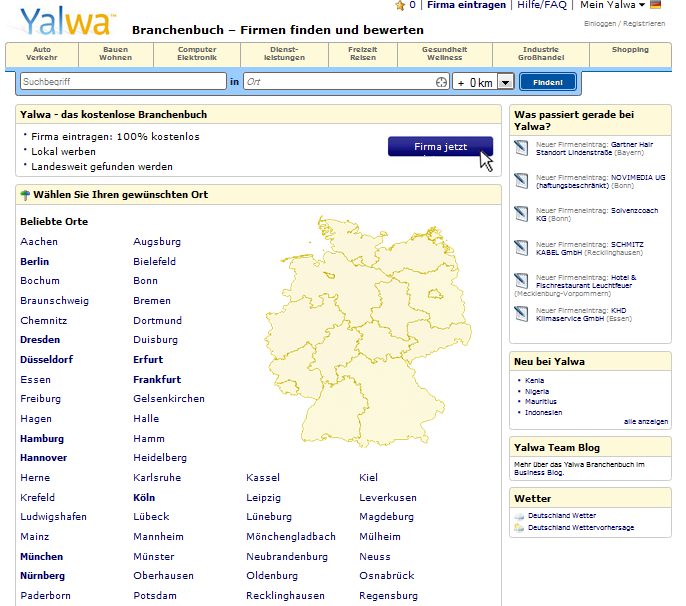Click the Yalwa logo
This screenshot has width=686, height=606.
tap(67, 21)
